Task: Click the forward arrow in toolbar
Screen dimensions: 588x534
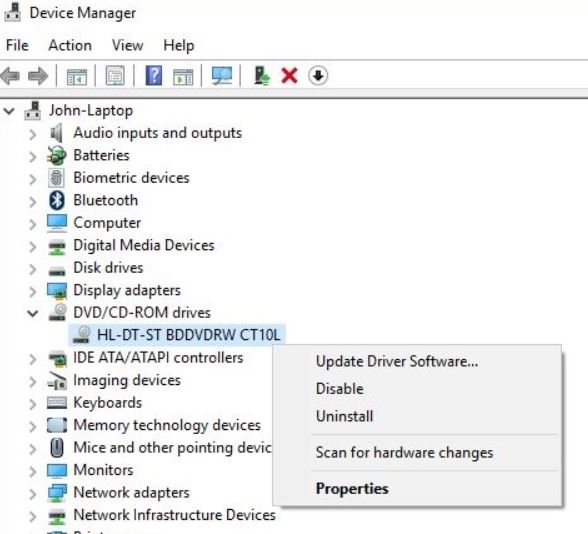Action: click(38, 76)
